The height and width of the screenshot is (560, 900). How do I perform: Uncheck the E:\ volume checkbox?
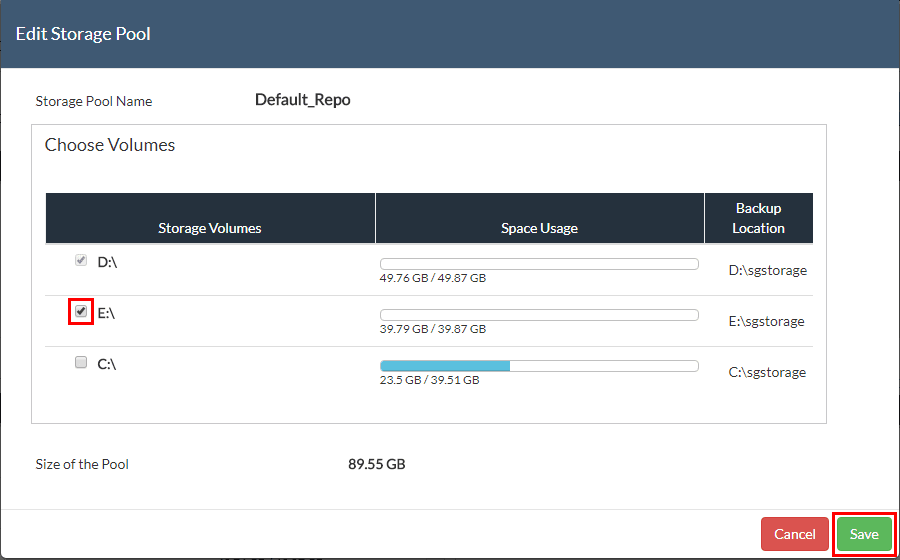pyautogui.click(x=81, y=311)
